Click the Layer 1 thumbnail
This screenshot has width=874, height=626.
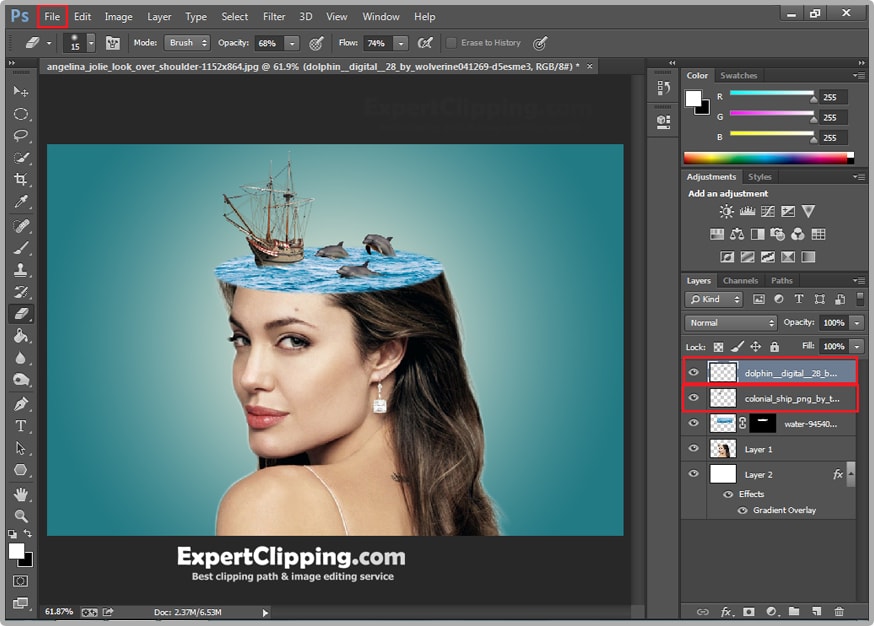(722, 449)
